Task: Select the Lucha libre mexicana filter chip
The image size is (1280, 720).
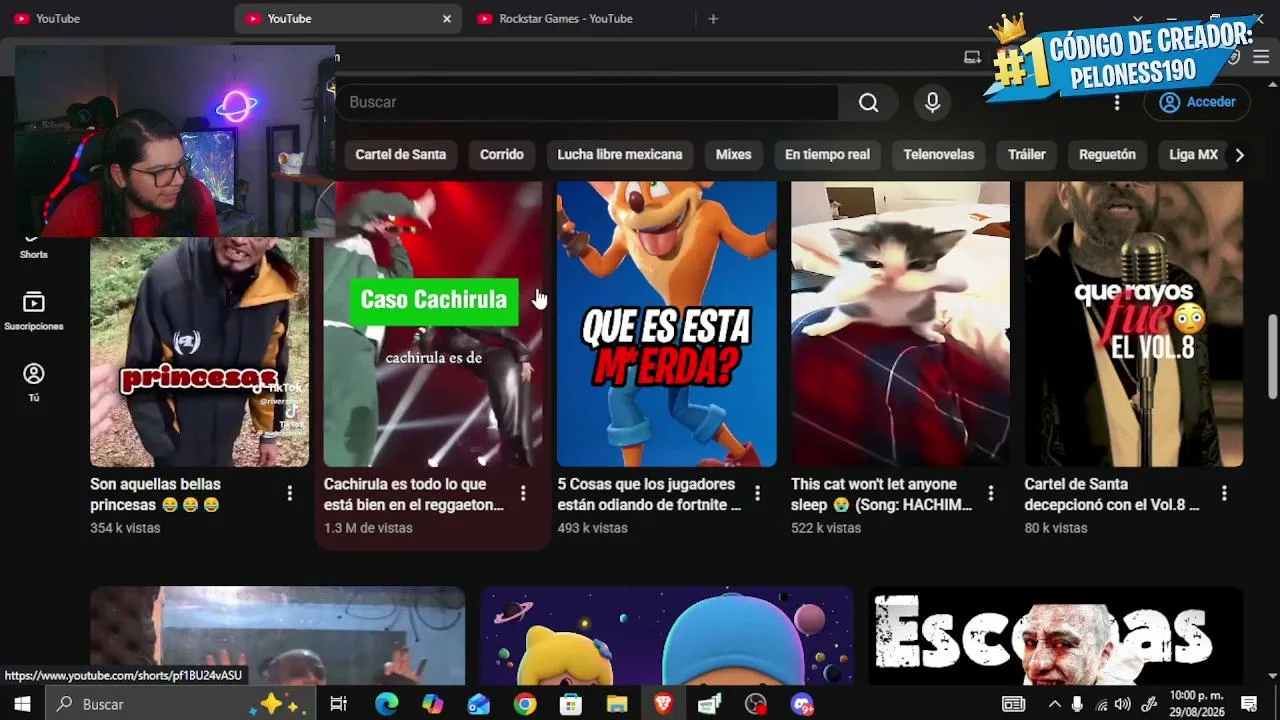Action: [620, 155]
